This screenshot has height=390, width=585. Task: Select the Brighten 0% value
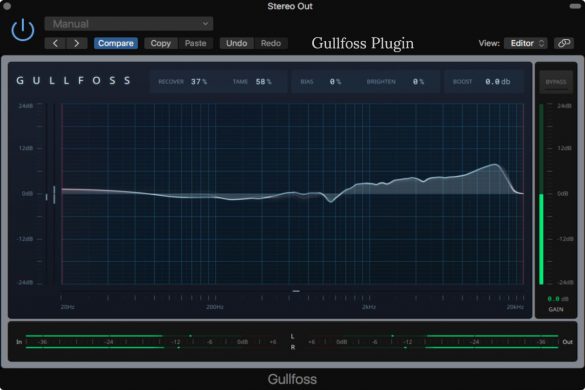point(418,82)
